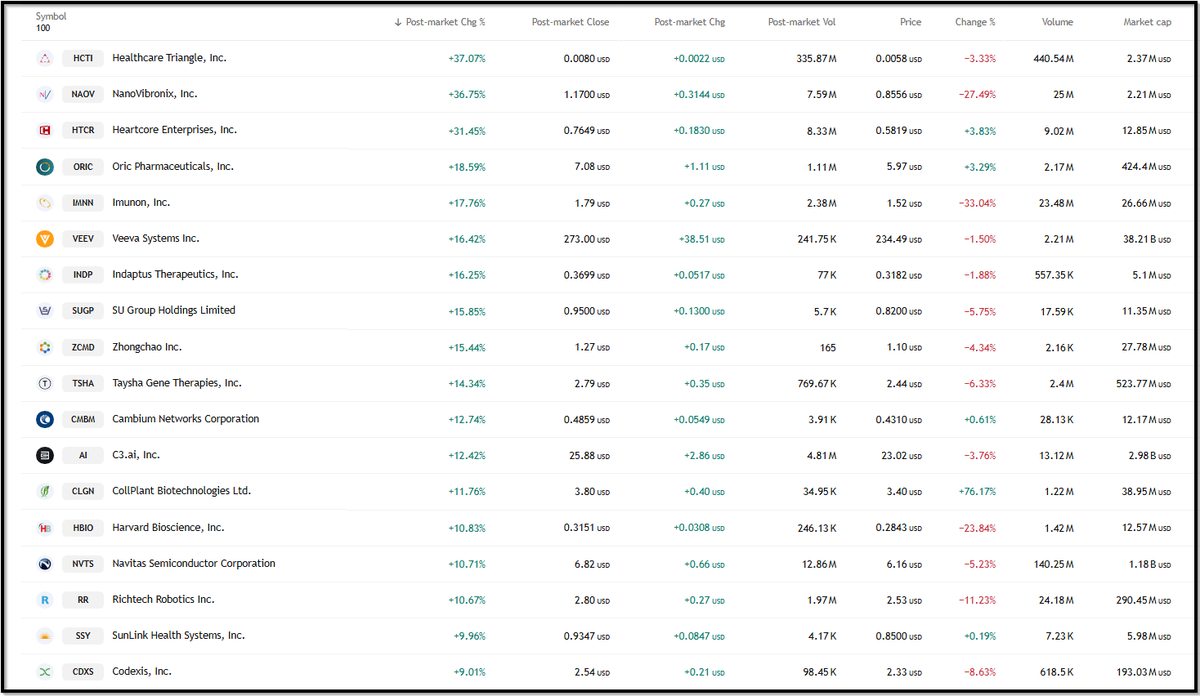1200x696 pixels.
Task: Sort by Change % column header
Action: [975, 22]
